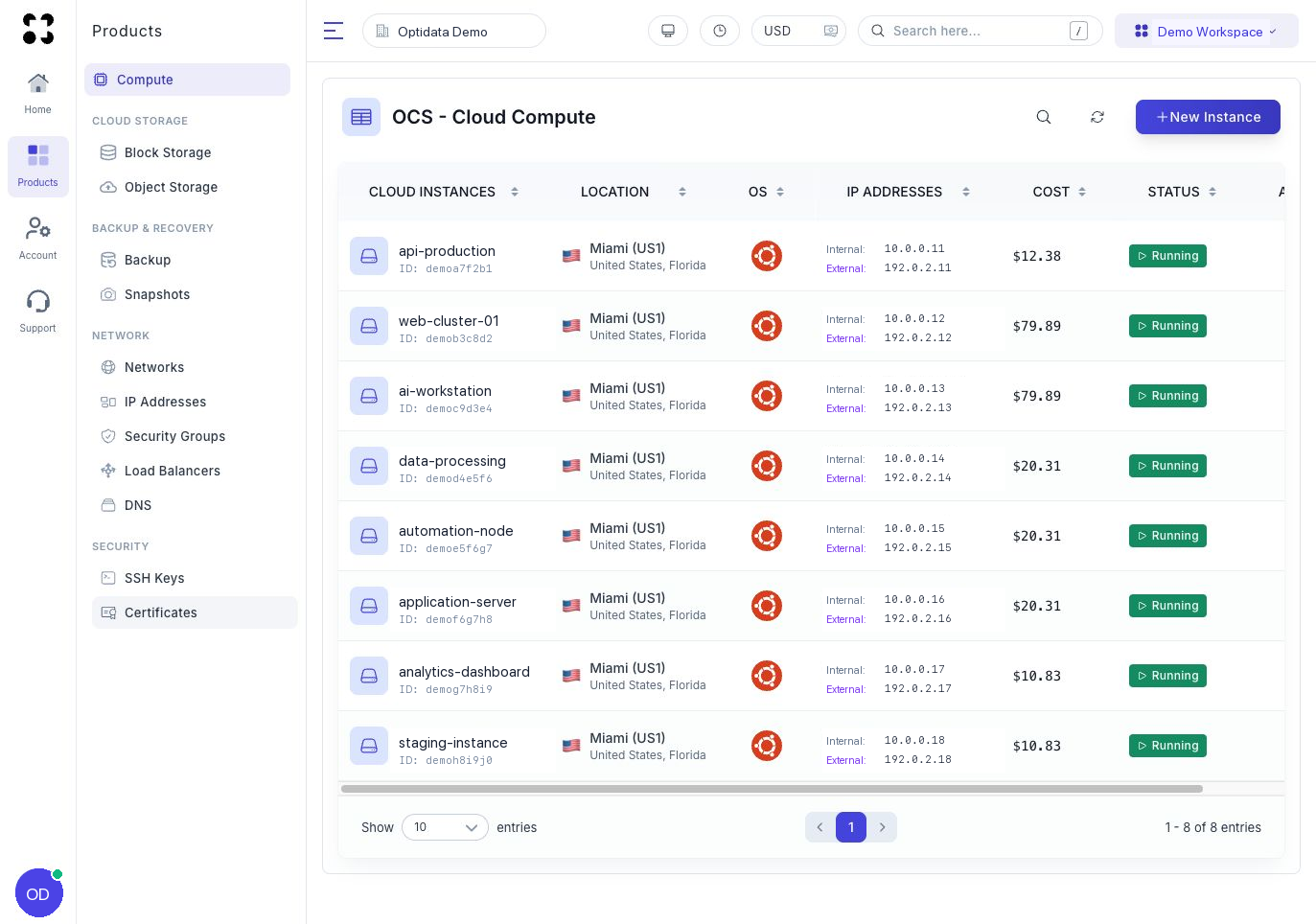Click Running status of api-production
The image size is (1316, 924).
[x=1167, y=256]
